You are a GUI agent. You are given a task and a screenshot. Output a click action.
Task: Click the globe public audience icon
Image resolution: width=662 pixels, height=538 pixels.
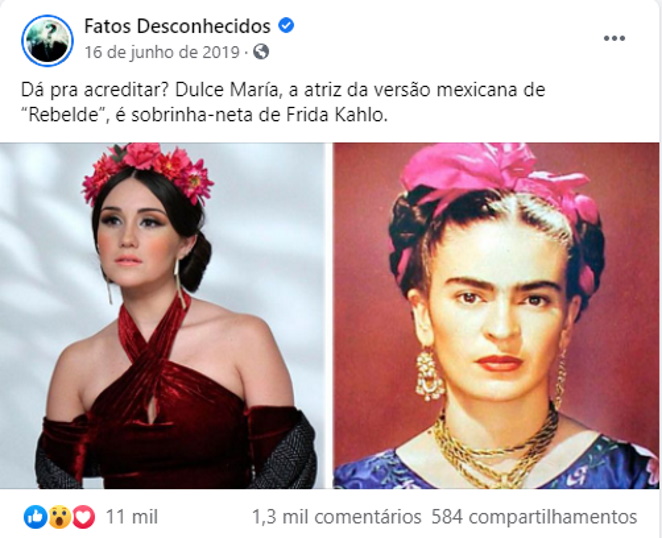coord(261,52)
